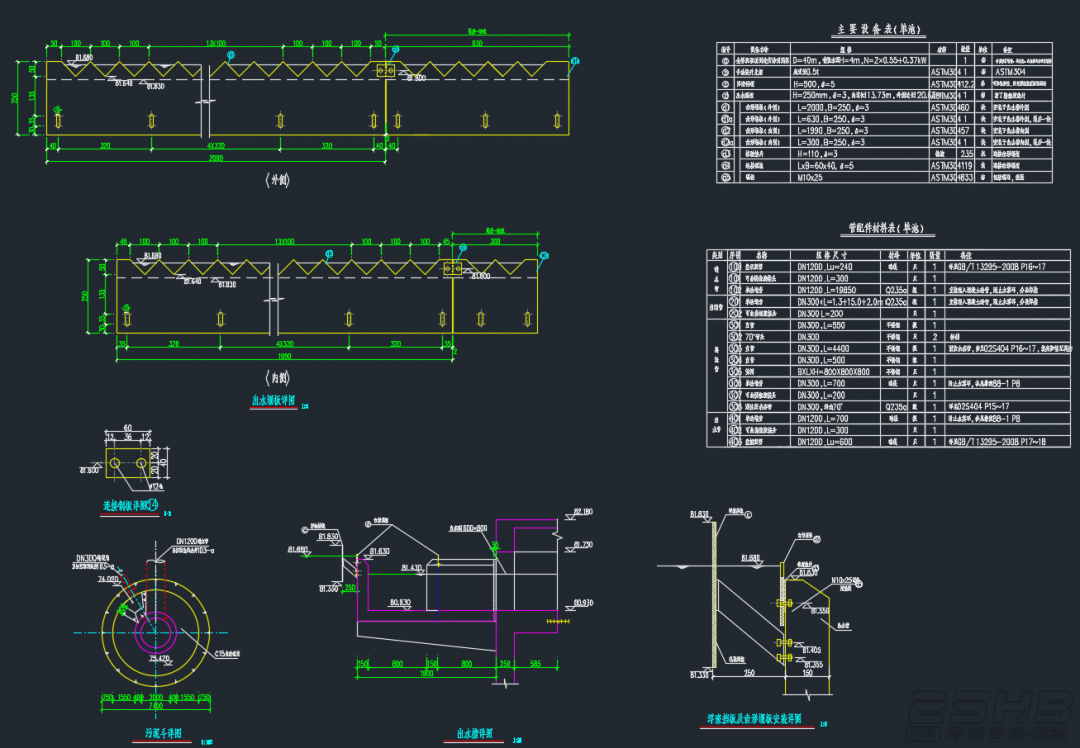Click the DN300, L=500 cell
This screenshot has width=1080, height=748.
pyautogui.click(x=821, y=361)
